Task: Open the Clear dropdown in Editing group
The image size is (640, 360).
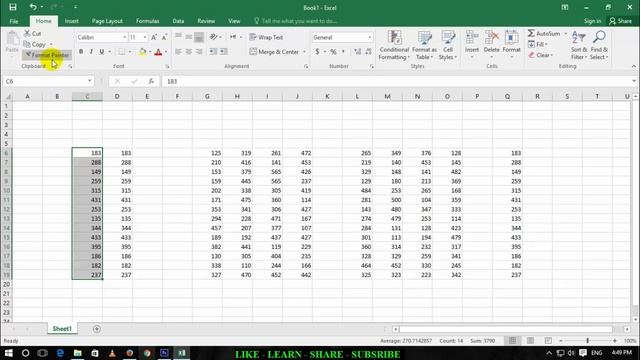Action: [x=541, y=55]
